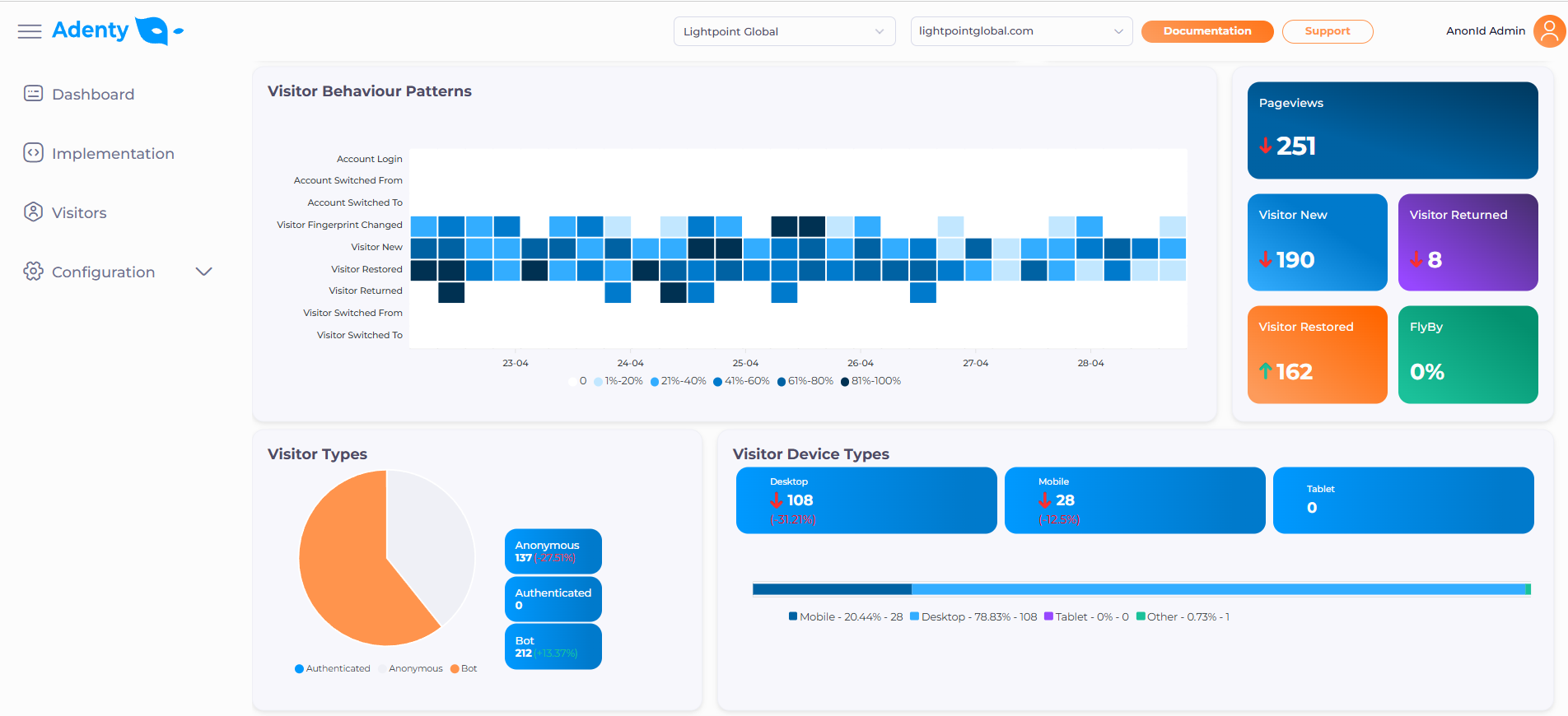Select the Tablet 0 device card
The image size is (1568, 716).
coord(1403,500)
